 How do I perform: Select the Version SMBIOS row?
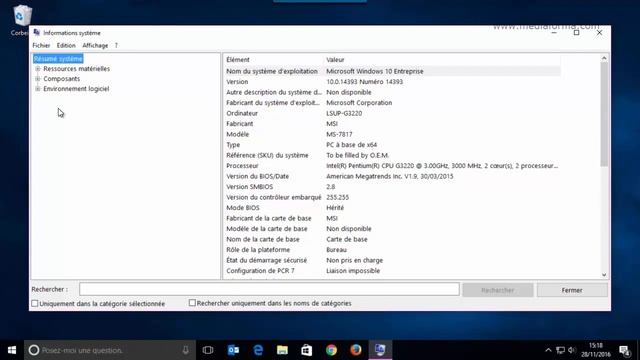click(x=392, y=187)
